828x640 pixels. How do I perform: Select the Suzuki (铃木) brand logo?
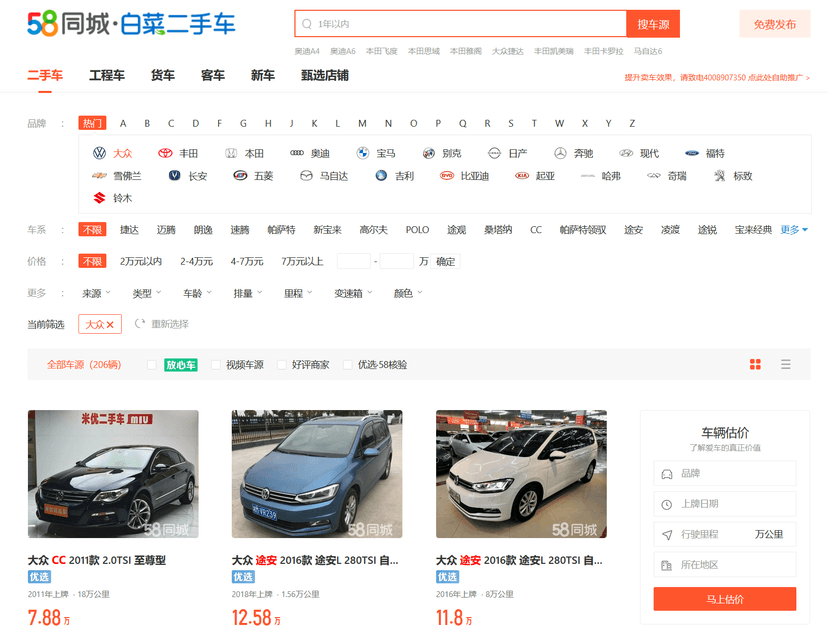tap(100, 198)
